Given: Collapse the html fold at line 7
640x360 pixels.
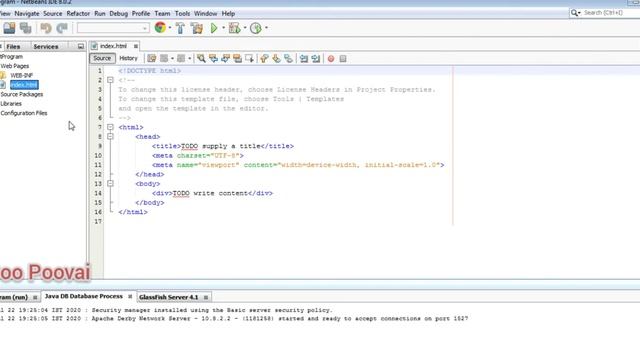Looking at the screenshot, I should pos(110,127).
